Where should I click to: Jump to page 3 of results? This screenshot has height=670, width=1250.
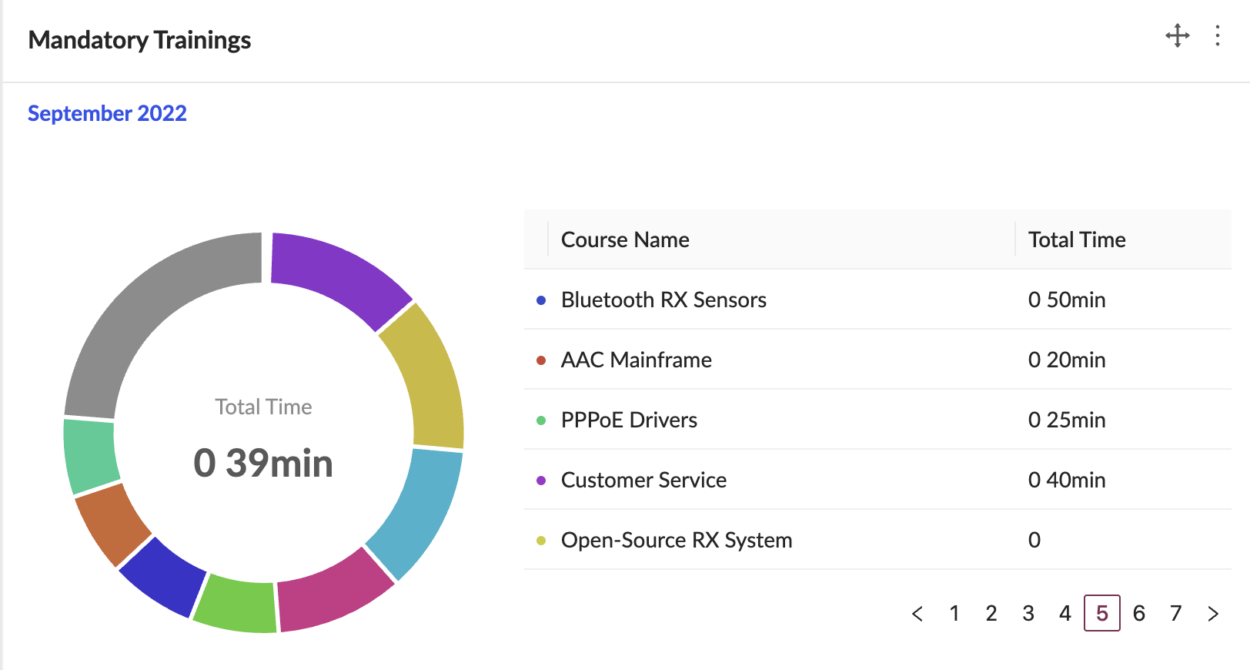[x=1028, y=614]
